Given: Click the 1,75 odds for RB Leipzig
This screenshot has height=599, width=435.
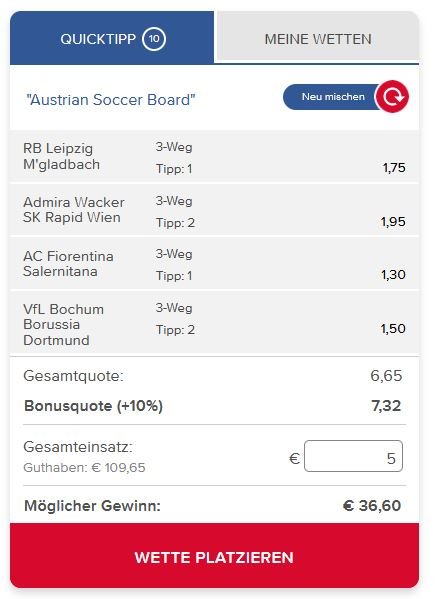Looking at the screenshot, I should 394,168.
